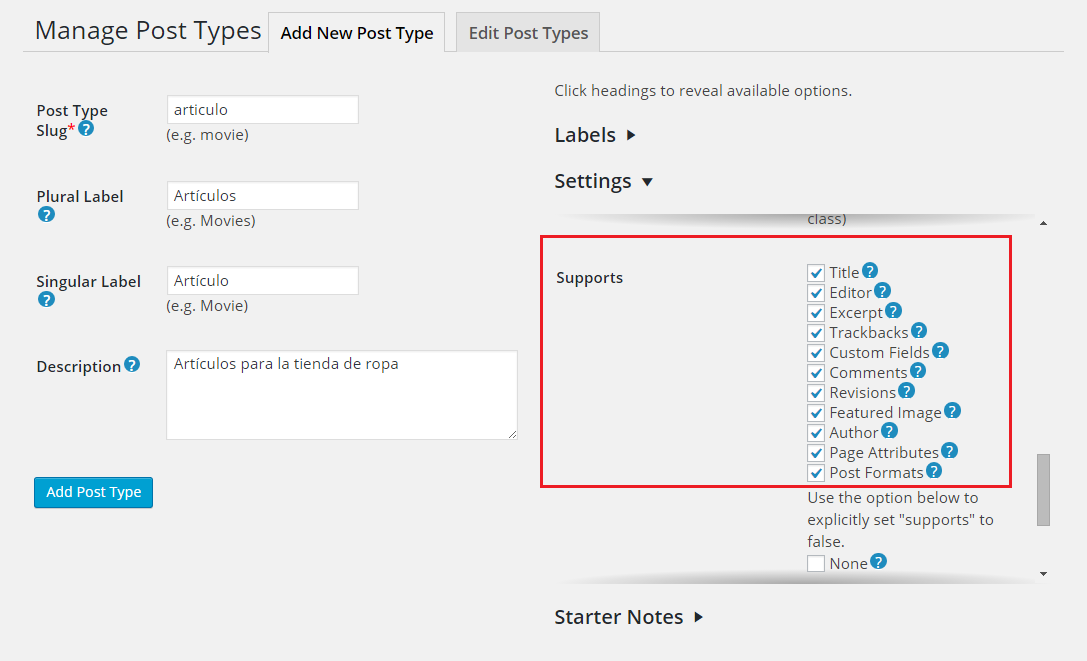This screenshot has height=661, width=1087.
Task: Open help icon beside Trackbacks support
Action: pos(919,331)
